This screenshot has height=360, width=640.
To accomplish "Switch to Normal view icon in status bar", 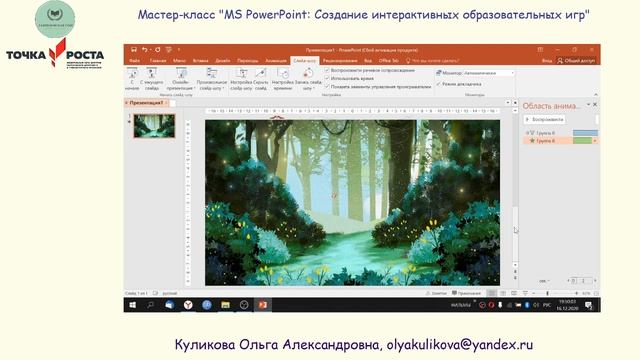I will (x=492, y=293).
